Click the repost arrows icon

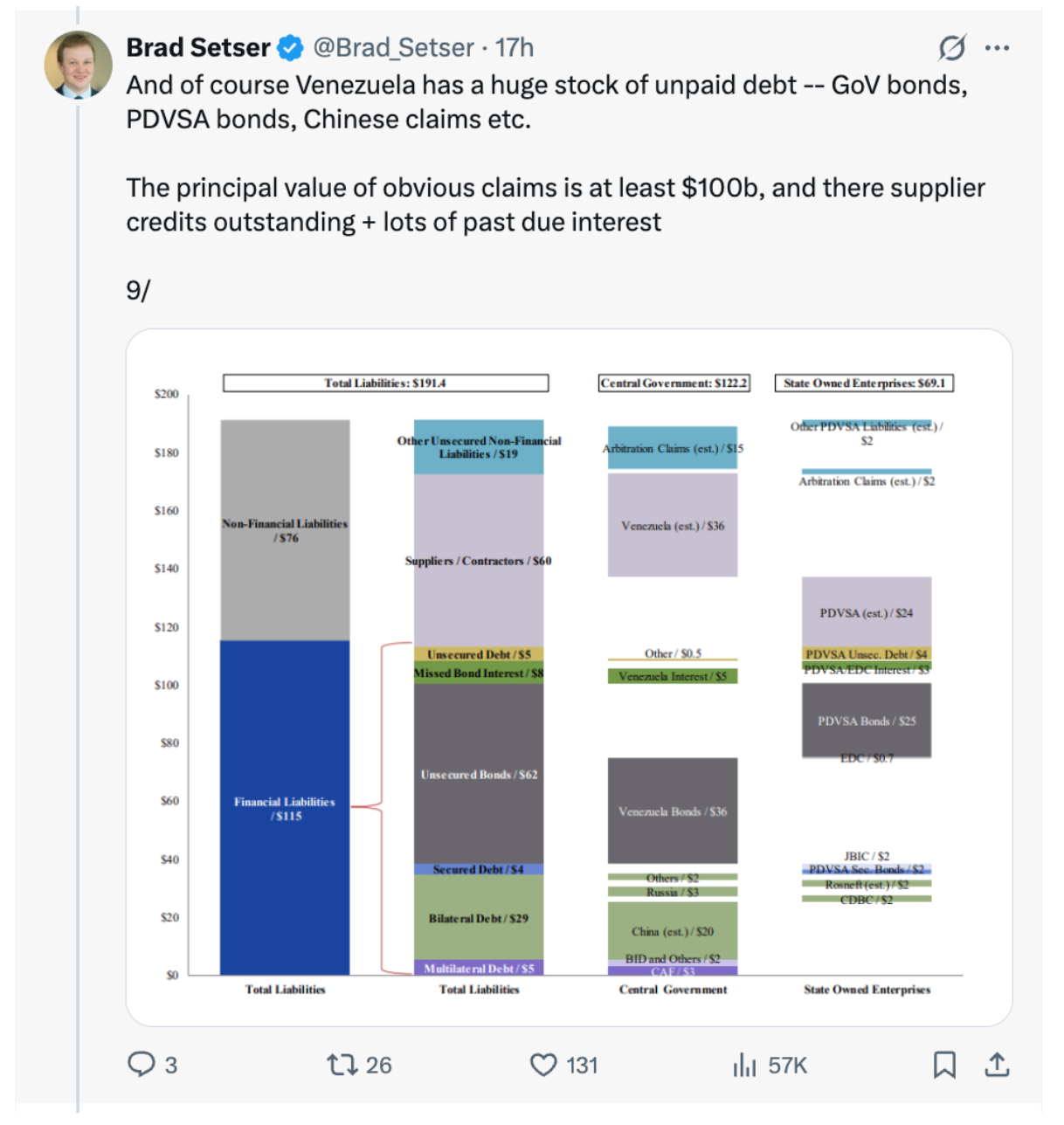[x=341, y=1064]
